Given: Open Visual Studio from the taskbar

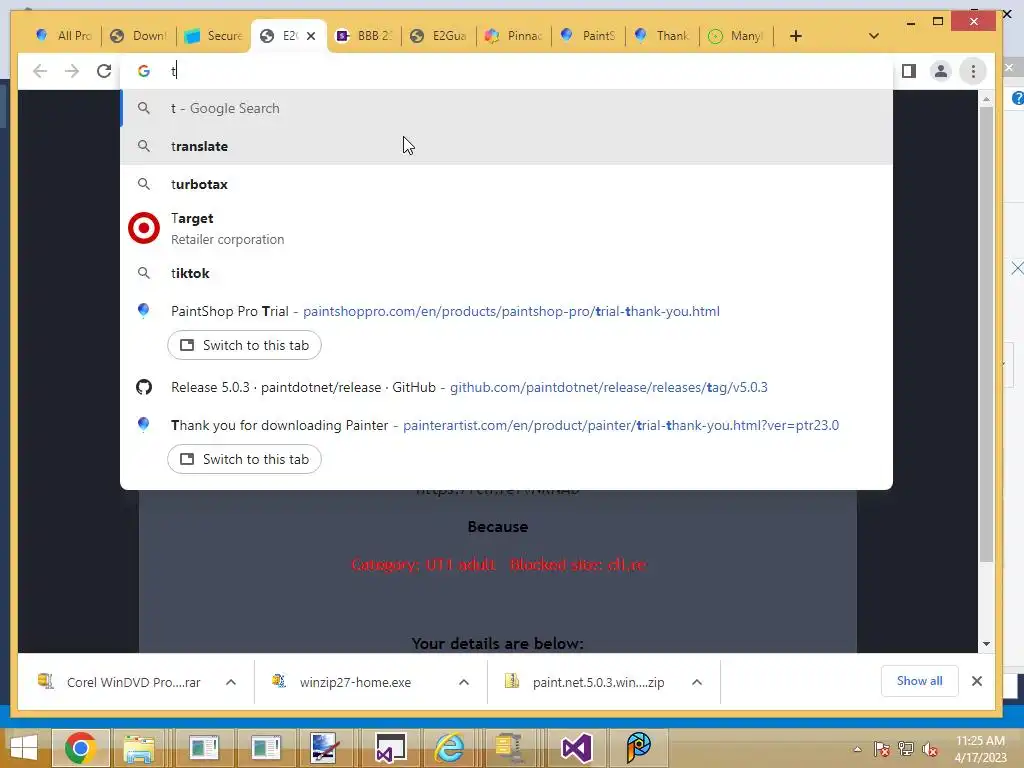Looking at the screenshot, I should 577,748.
